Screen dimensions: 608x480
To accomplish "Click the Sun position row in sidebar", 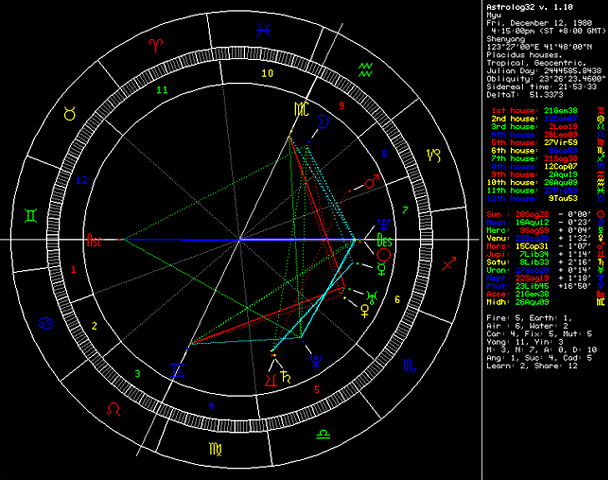I will [545, 214].
